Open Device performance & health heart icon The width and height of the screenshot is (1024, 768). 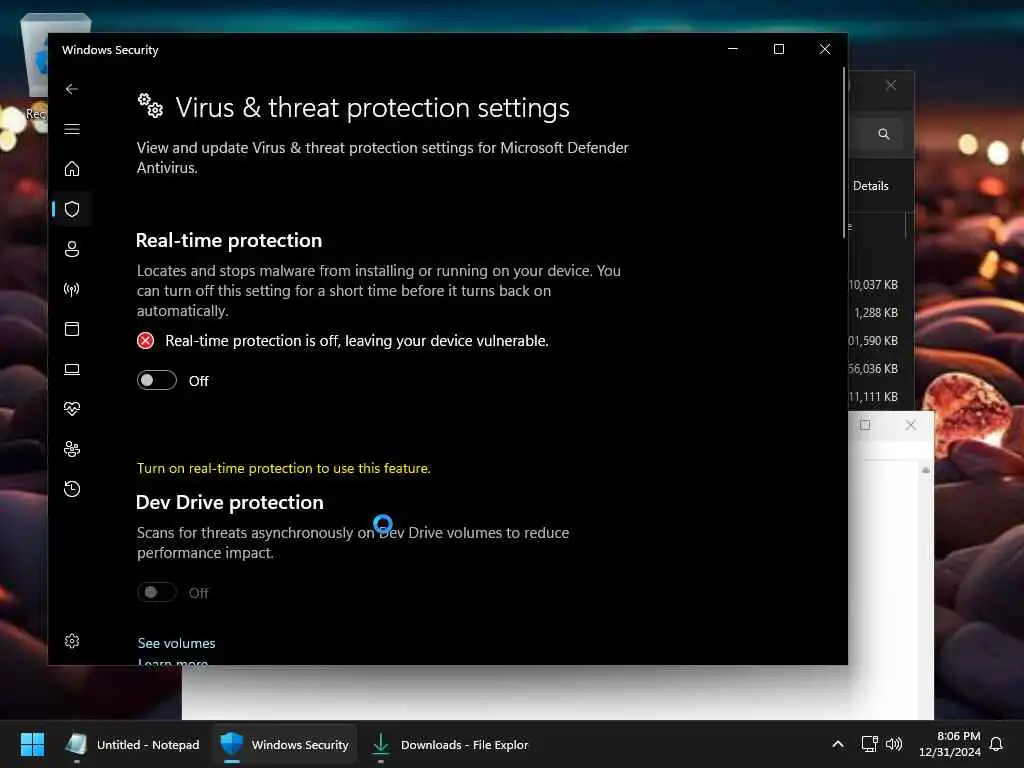tap(72, 409)
